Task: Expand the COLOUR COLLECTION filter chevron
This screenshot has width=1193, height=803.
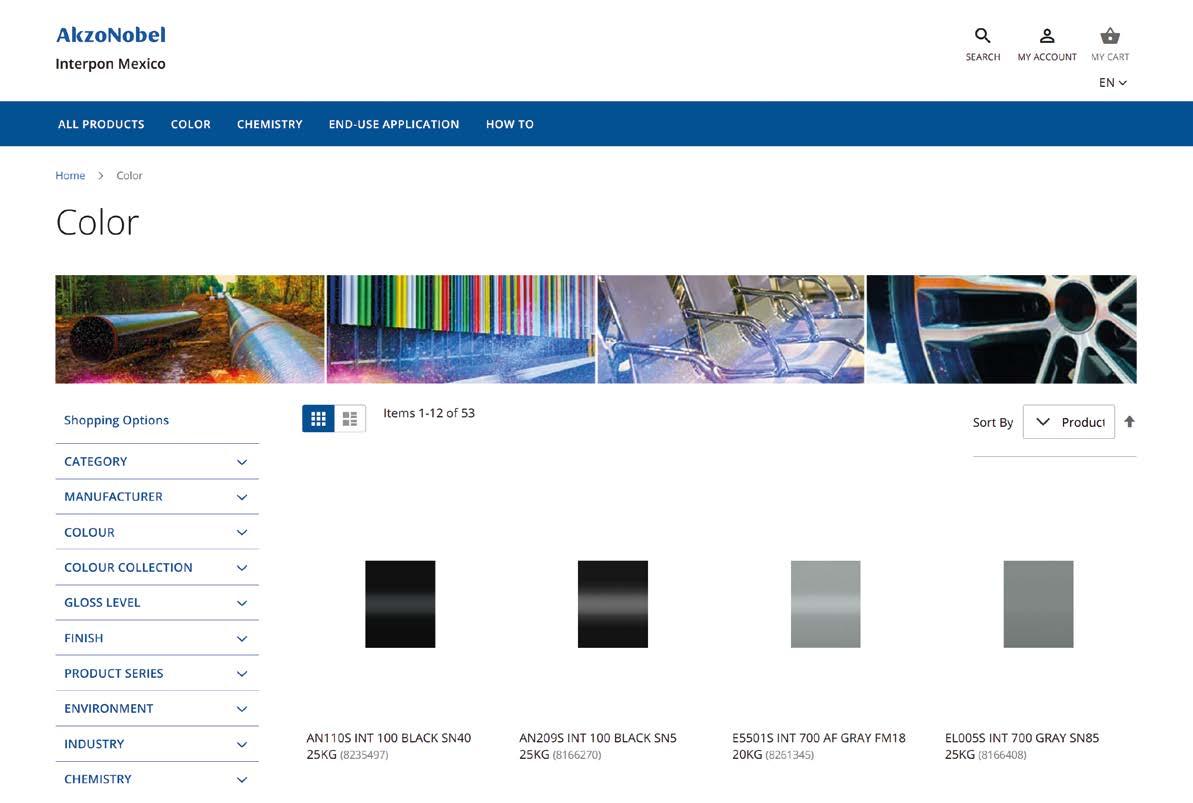Action: 242,568
